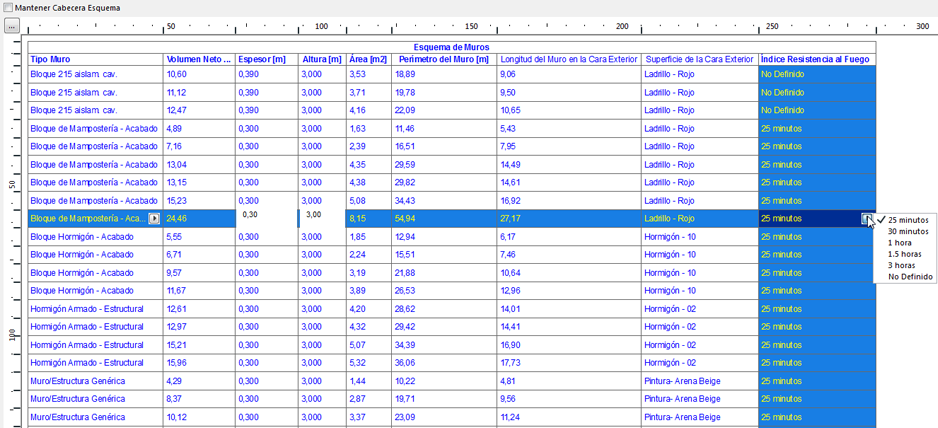This screenshot has width=938, height=428.
Task: Click the Perímetro del Muro column header
Action: (443, 60)
